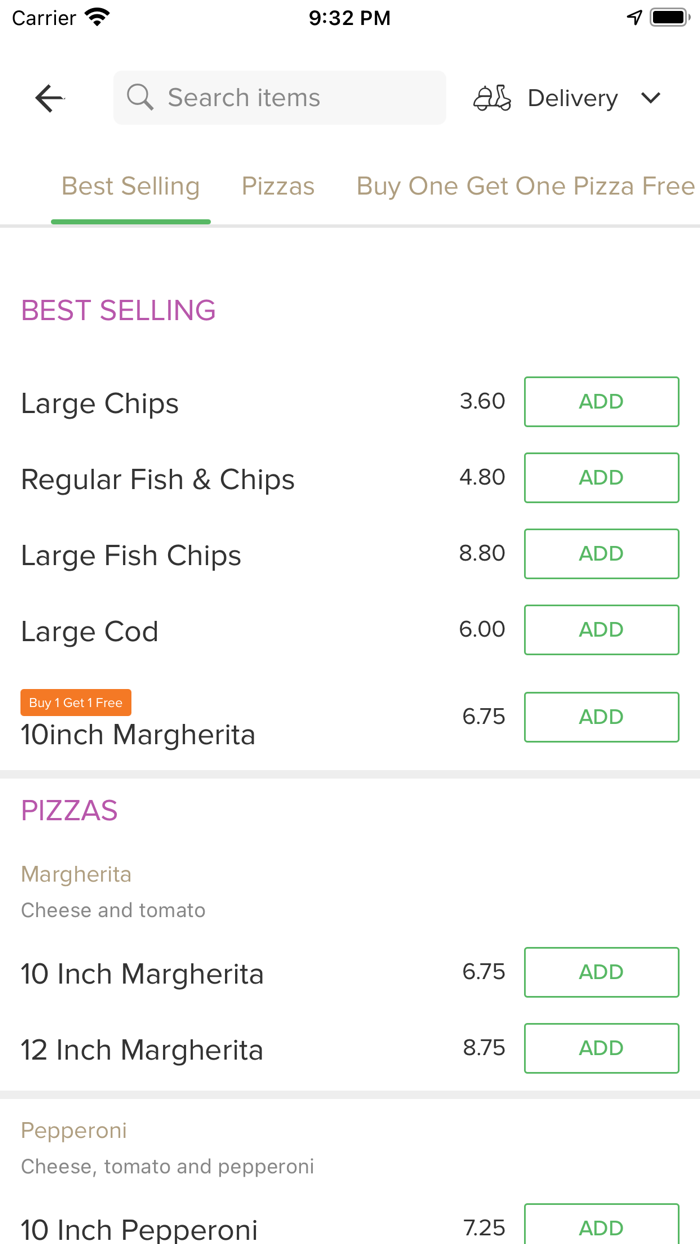Switch to the Pizzas tab
The height and width of the screenshot is (1244, 700).
coord(277,185)
